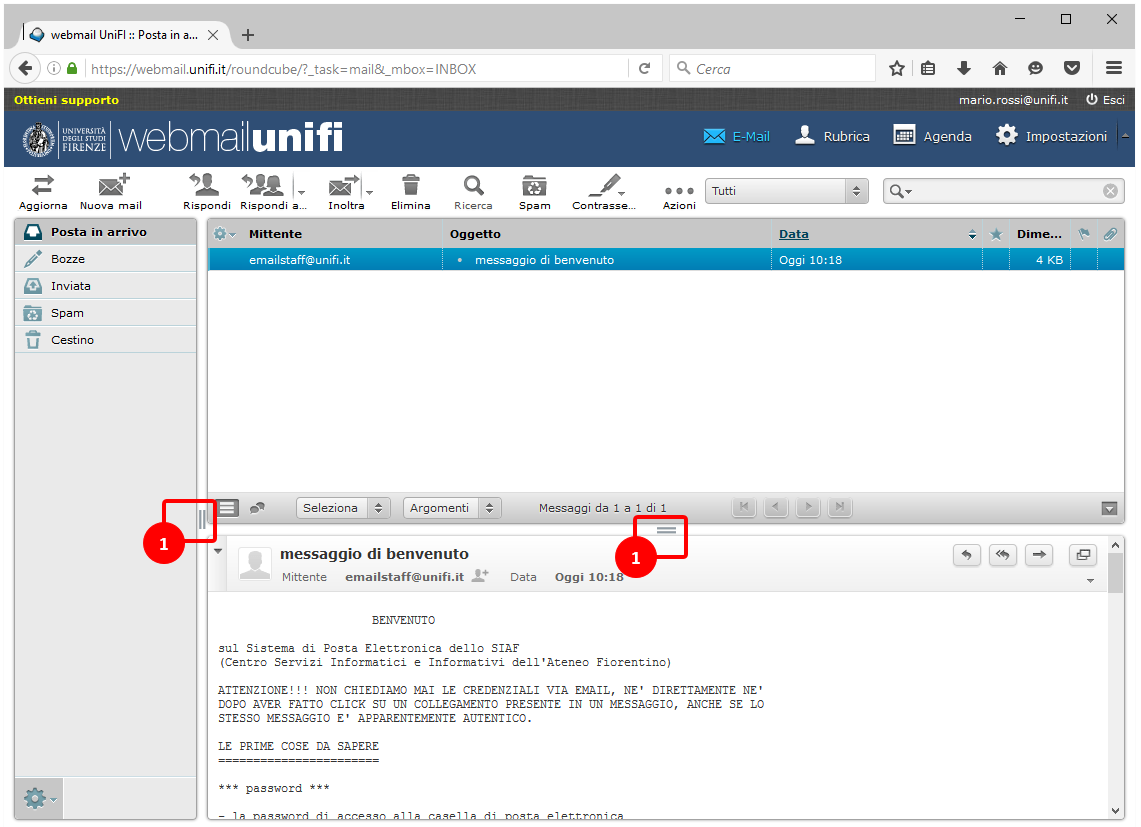Open message in new window icon
Image resolution: width=1141 pixels, height=827 pixels.
[x=1083, y=555]
